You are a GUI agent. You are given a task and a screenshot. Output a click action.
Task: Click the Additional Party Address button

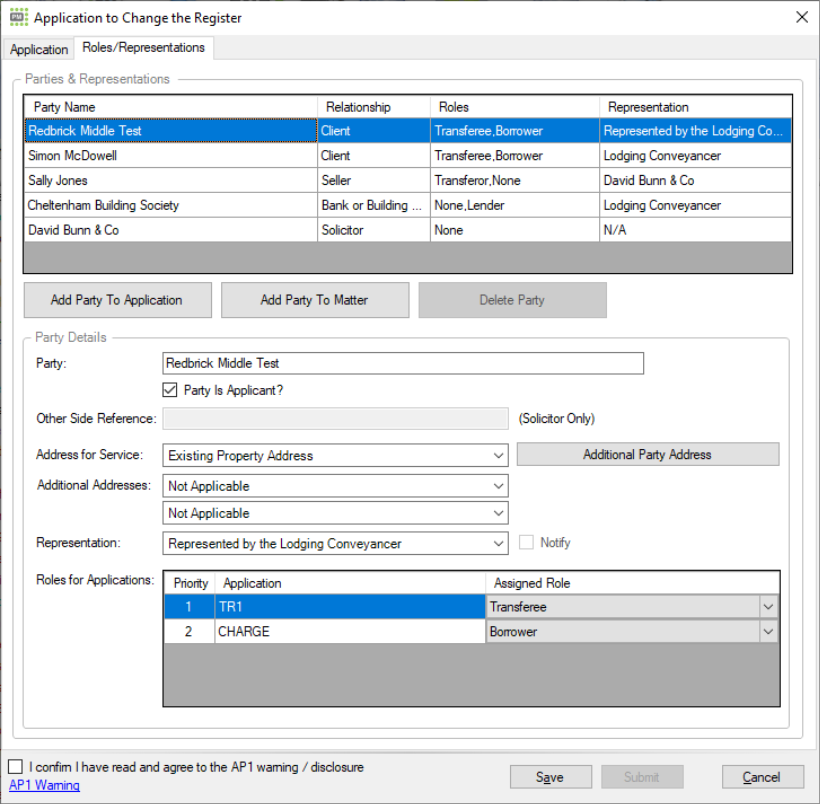[x=647, y=453]
